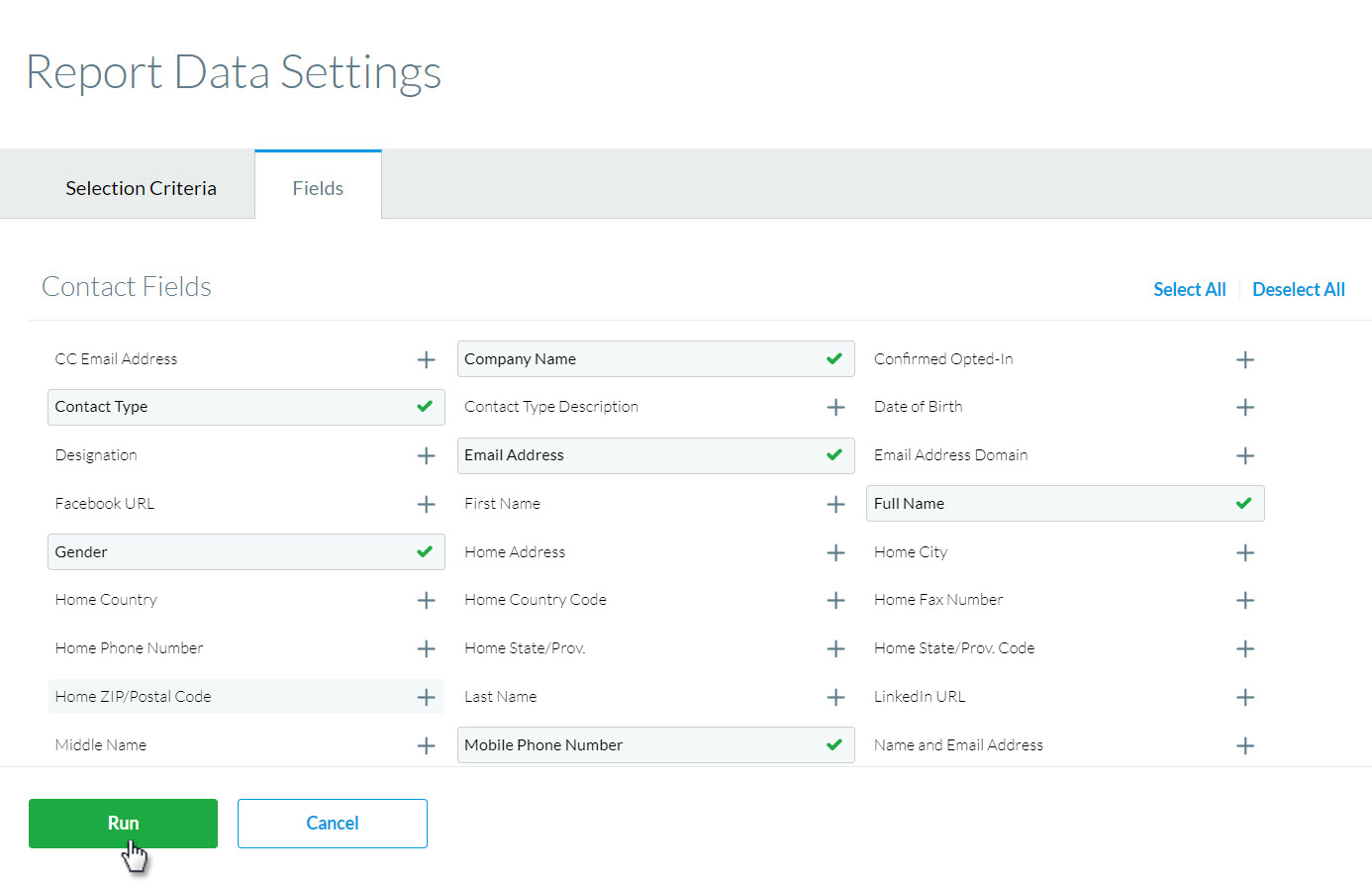The image size is (1372, 882).
Task: Uncheck the Contact Type green checkmark
Action: (425, 407)
